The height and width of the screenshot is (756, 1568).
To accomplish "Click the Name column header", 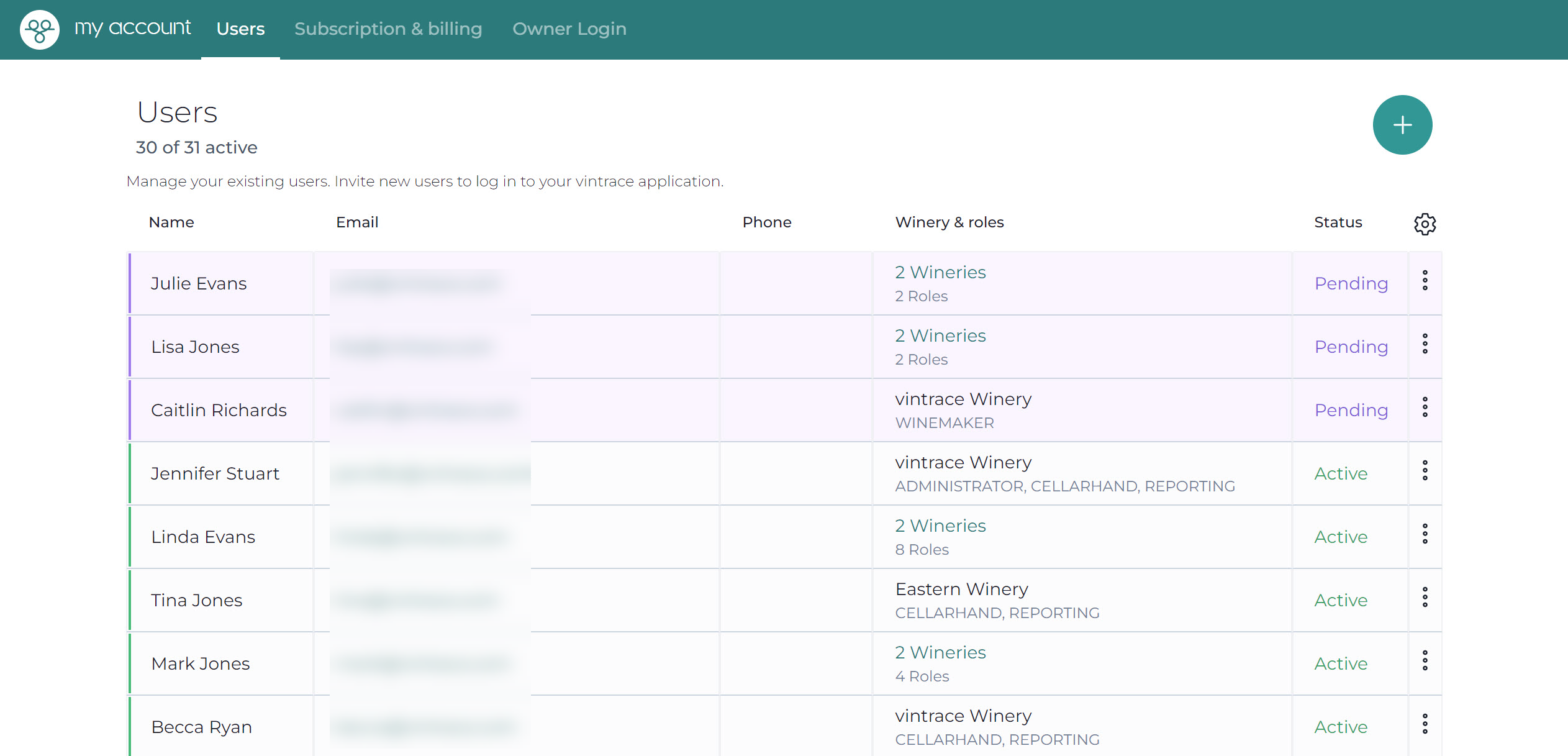I will coord(171,222).
